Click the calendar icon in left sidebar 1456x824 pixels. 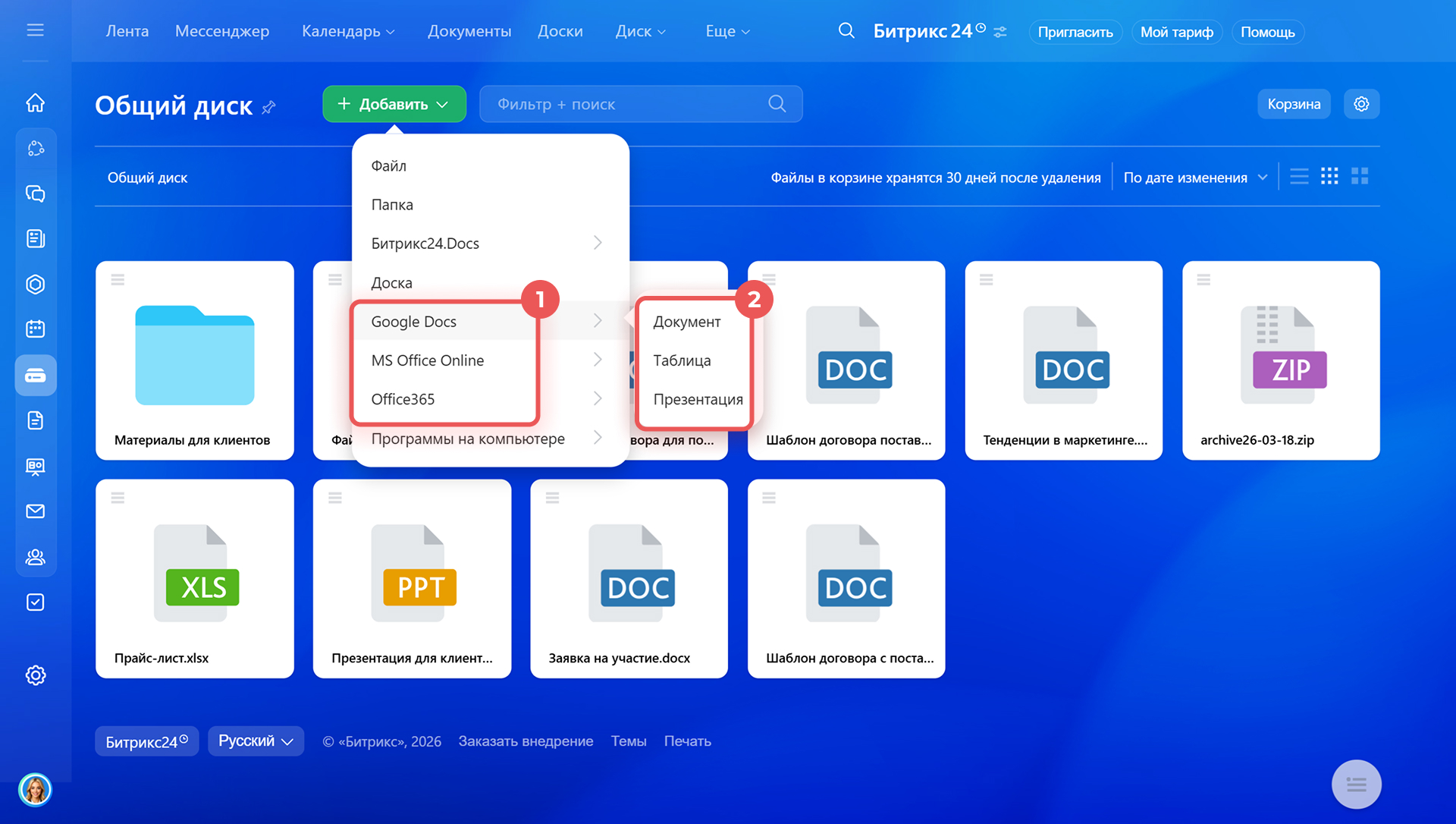tap(35, 329)
